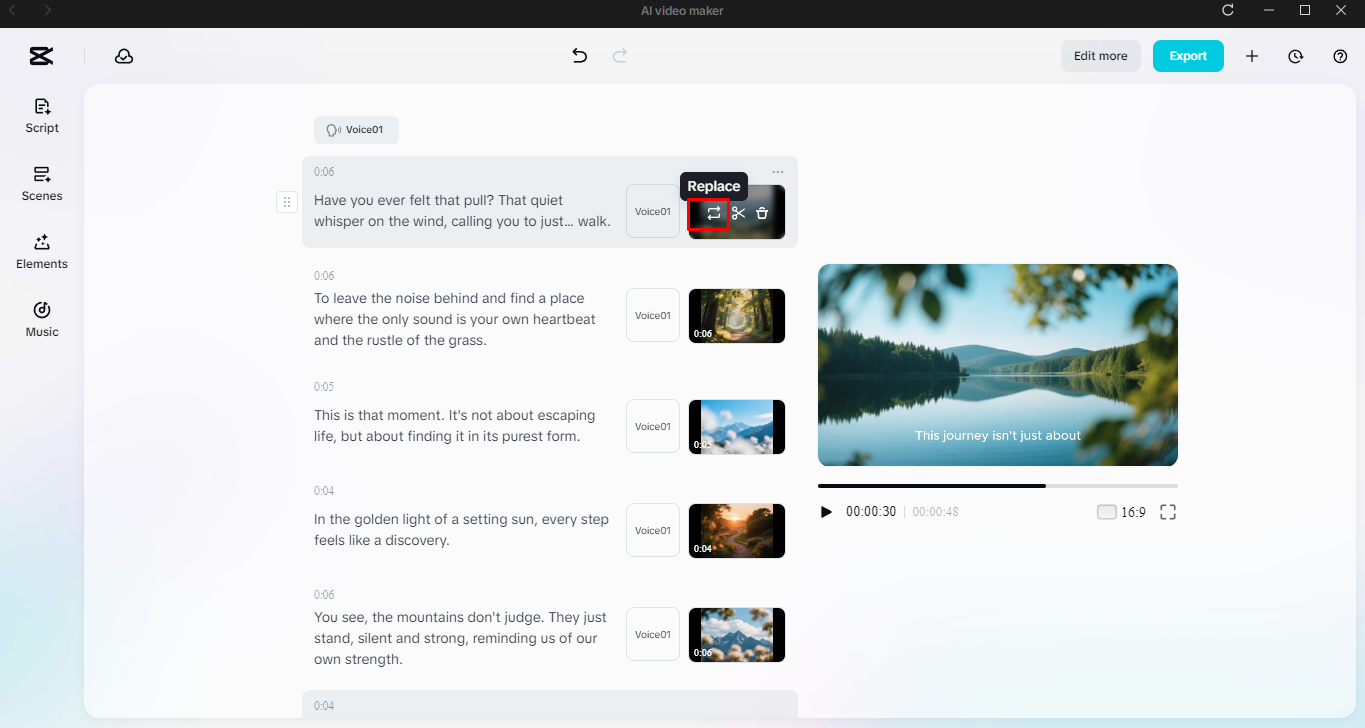Viewport: 1365px width, 728px height.
Task: Click the Edit more button
Action: (1100, 56)
